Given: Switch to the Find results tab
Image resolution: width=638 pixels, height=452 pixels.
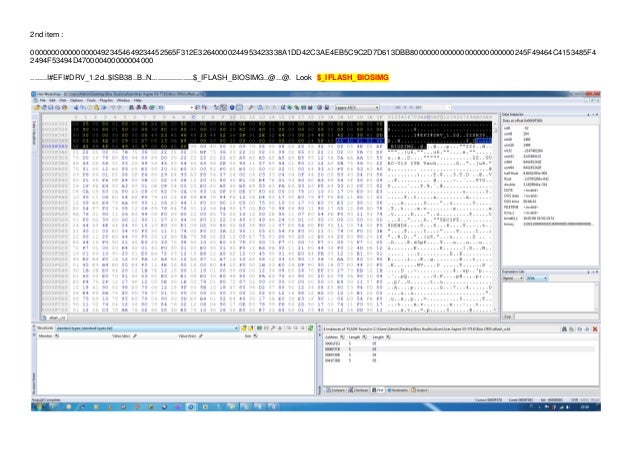Looking at the screenshot, I should [378, 390].
